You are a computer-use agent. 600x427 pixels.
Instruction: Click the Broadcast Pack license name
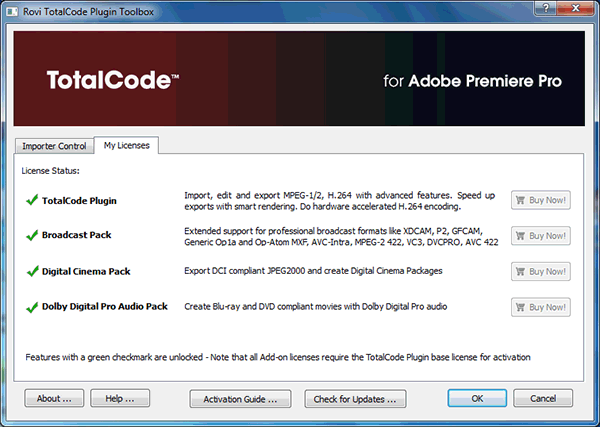77,235
